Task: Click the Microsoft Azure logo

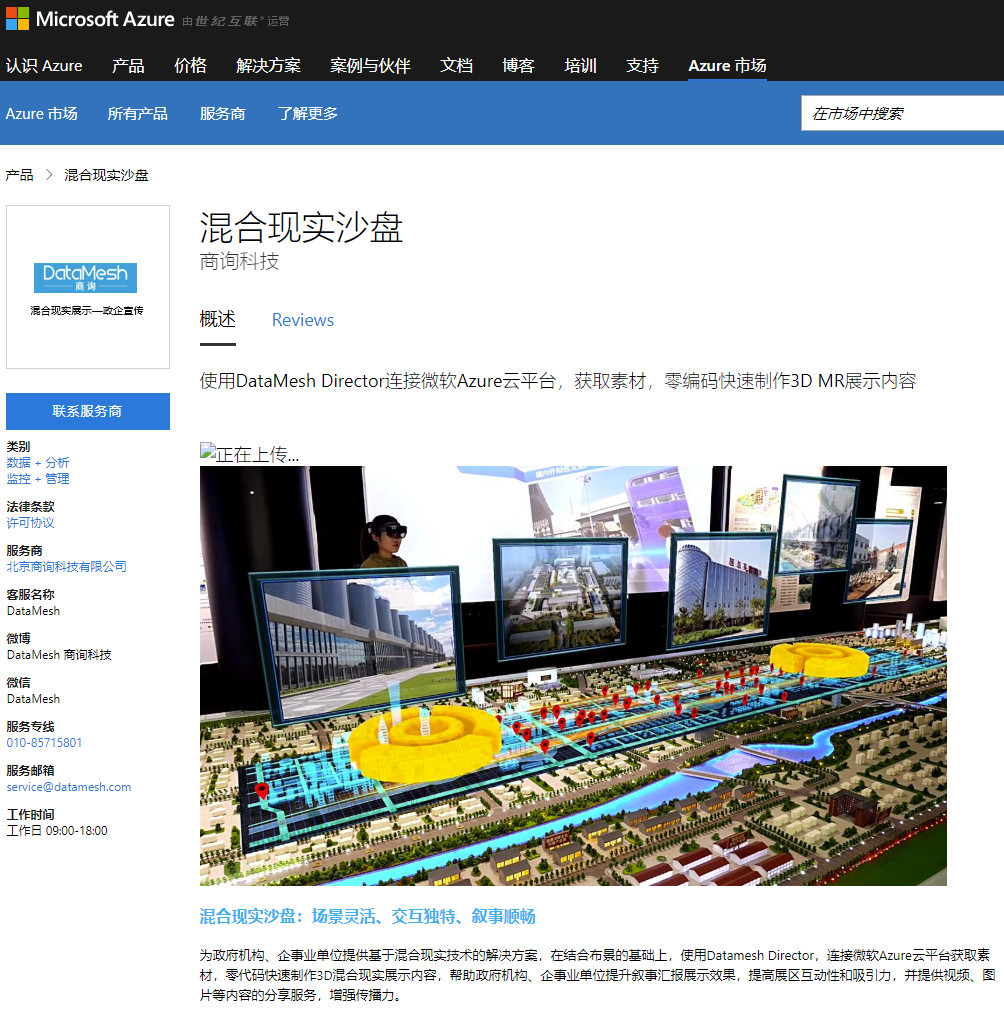Action: coord(90,19)
